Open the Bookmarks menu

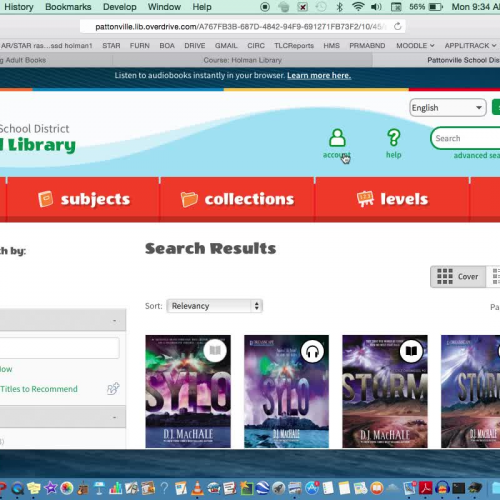coord(68,7)
